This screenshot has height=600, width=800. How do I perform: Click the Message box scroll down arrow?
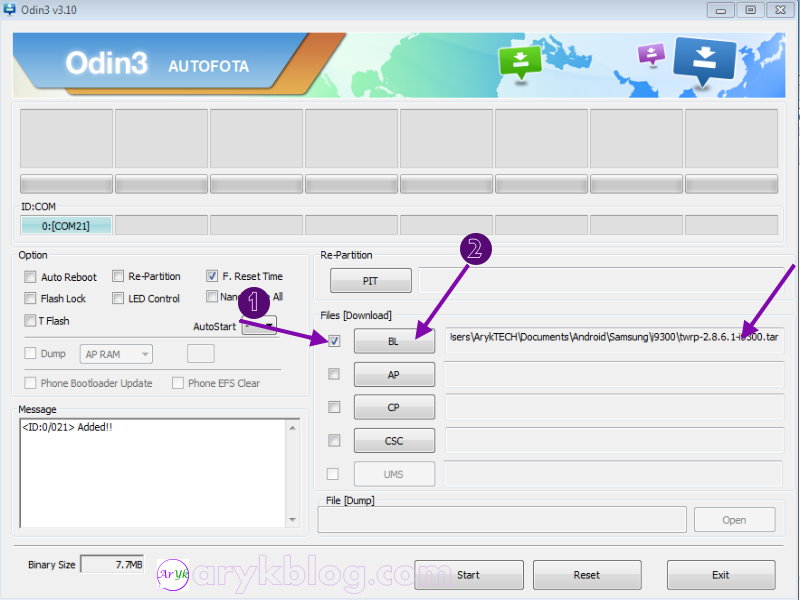tap(292, 520)
